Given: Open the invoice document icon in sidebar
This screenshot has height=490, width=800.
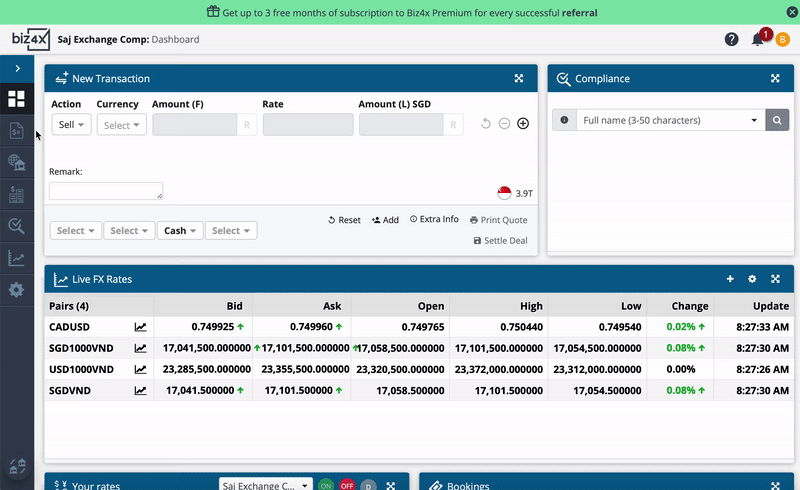Looking at the screenshot, I should click(16, 131).
